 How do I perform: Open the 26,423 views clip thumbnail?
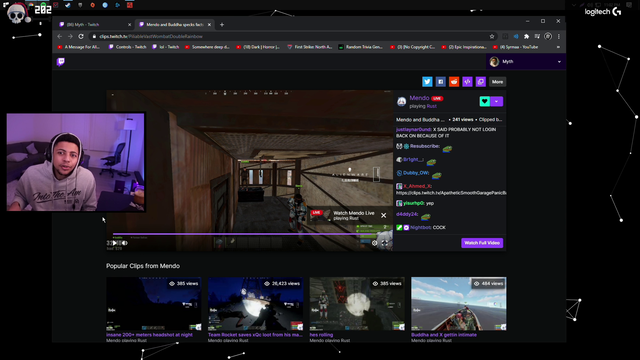[x=256, y=304]
